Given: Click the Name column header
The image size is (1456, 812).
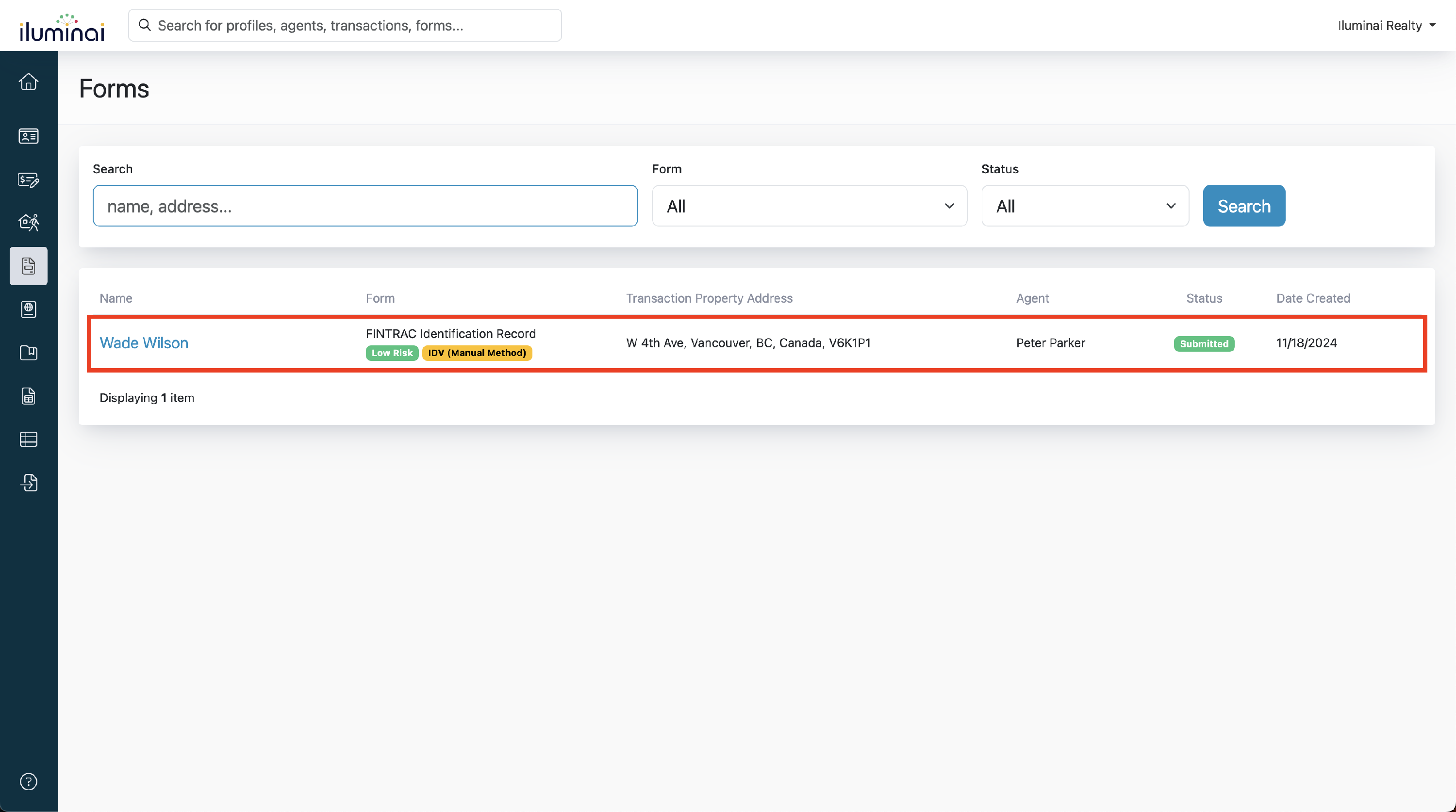Looking at the screenshot, I should click(x=116, y=298).
